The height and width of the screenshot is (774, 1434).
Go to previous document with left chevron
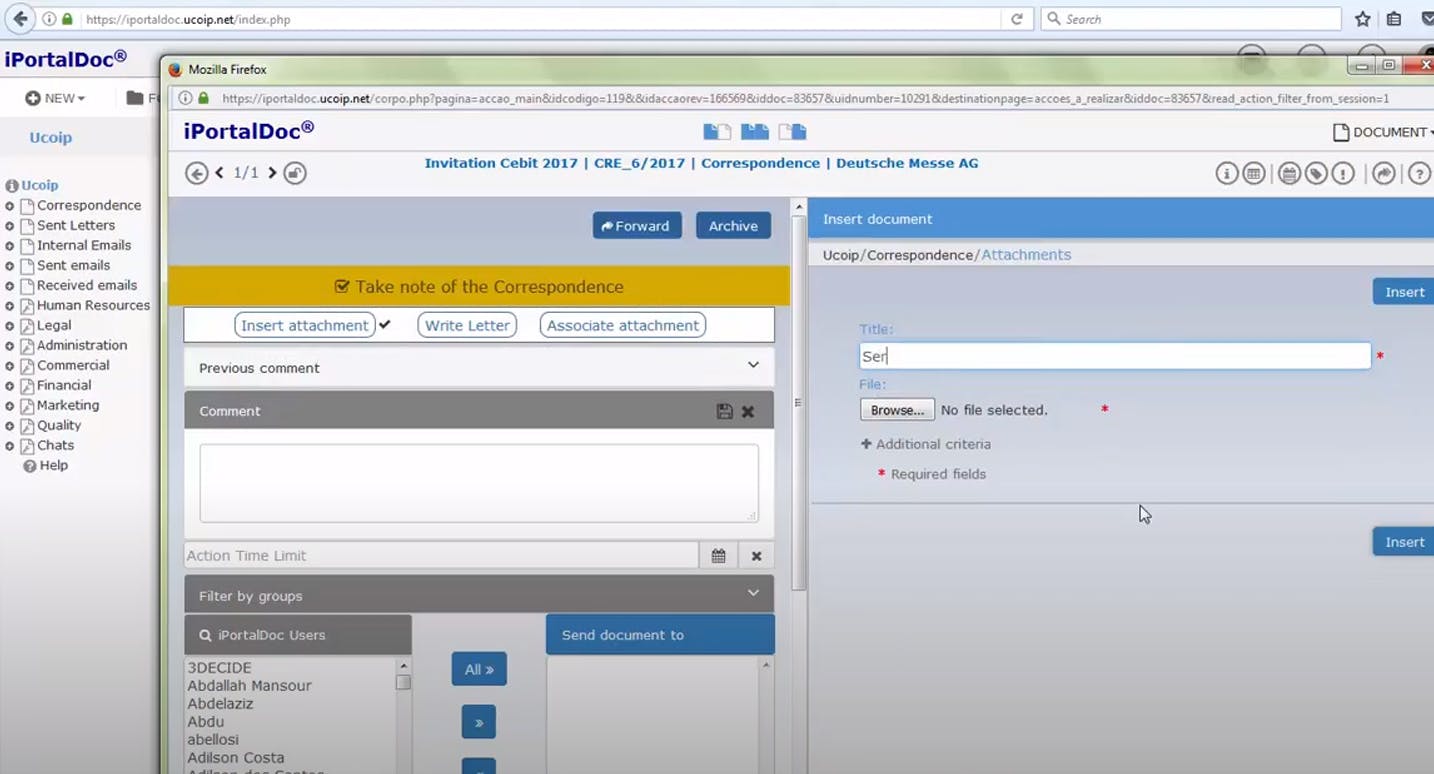[x=219, y=173]
